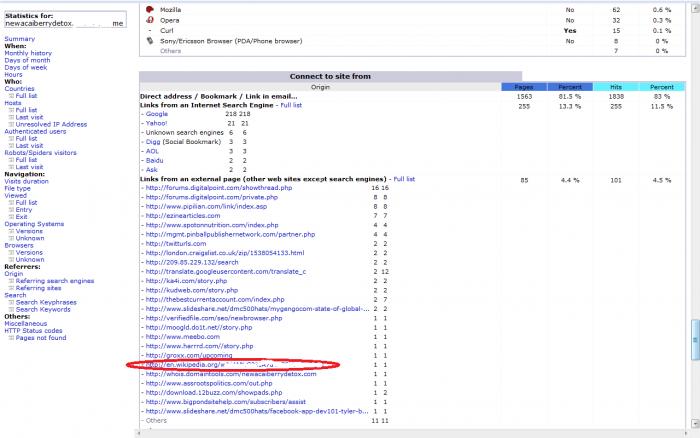Screen dimensions: 700x438
Task: Open Pages not found sub-item
Action: click(40, 337)
